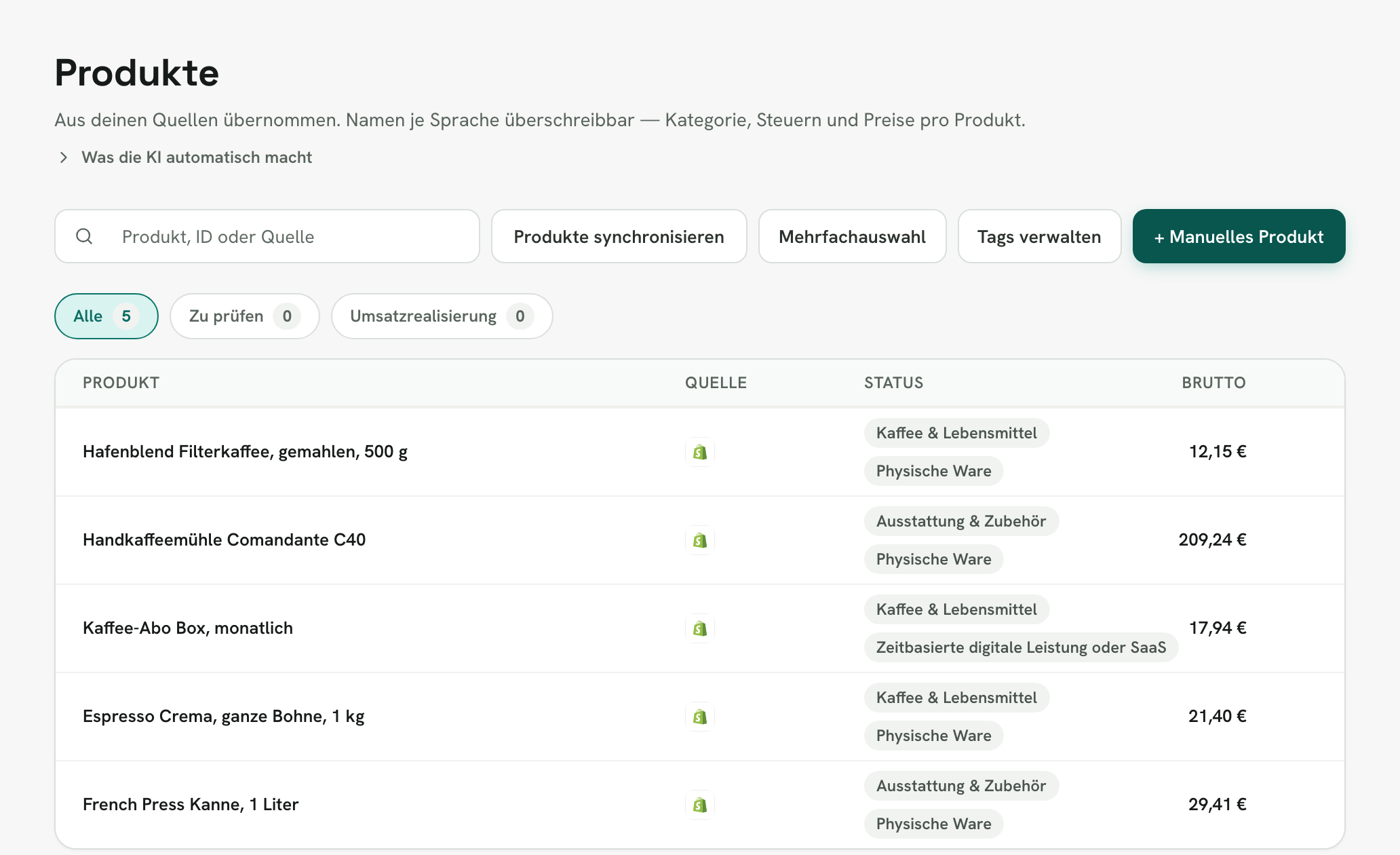Viewport: 1400px width, 855px height.
Task: Click Shopify icon for Hafenblend Filterkaffee
Action: pyautogui.click(x=700, y=452)
